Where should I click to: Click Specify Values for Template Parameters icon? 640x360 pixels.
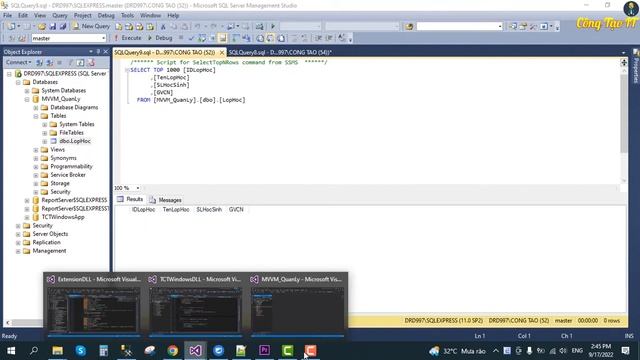point(342,38)
